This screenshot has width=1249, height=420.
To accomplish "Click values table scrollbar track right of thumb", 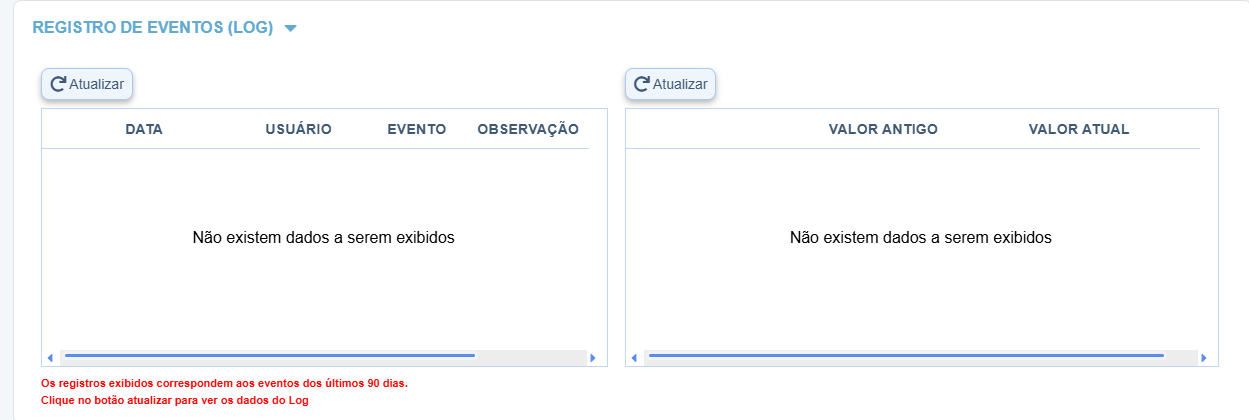I will [x=1181, y=357].
